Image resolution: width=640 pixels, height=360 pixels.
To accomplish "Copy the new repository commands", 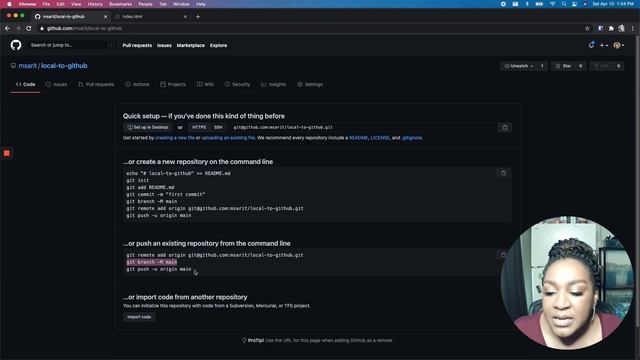I will point(503,173).
